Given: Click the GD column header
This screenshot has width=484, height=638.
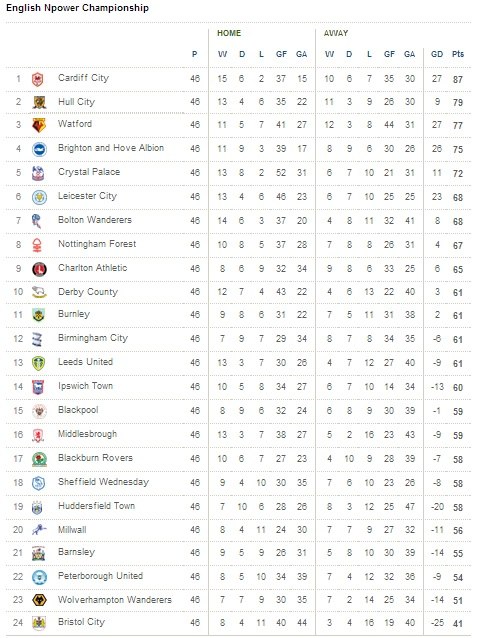Looking at the screenshot, I should 437,54.
